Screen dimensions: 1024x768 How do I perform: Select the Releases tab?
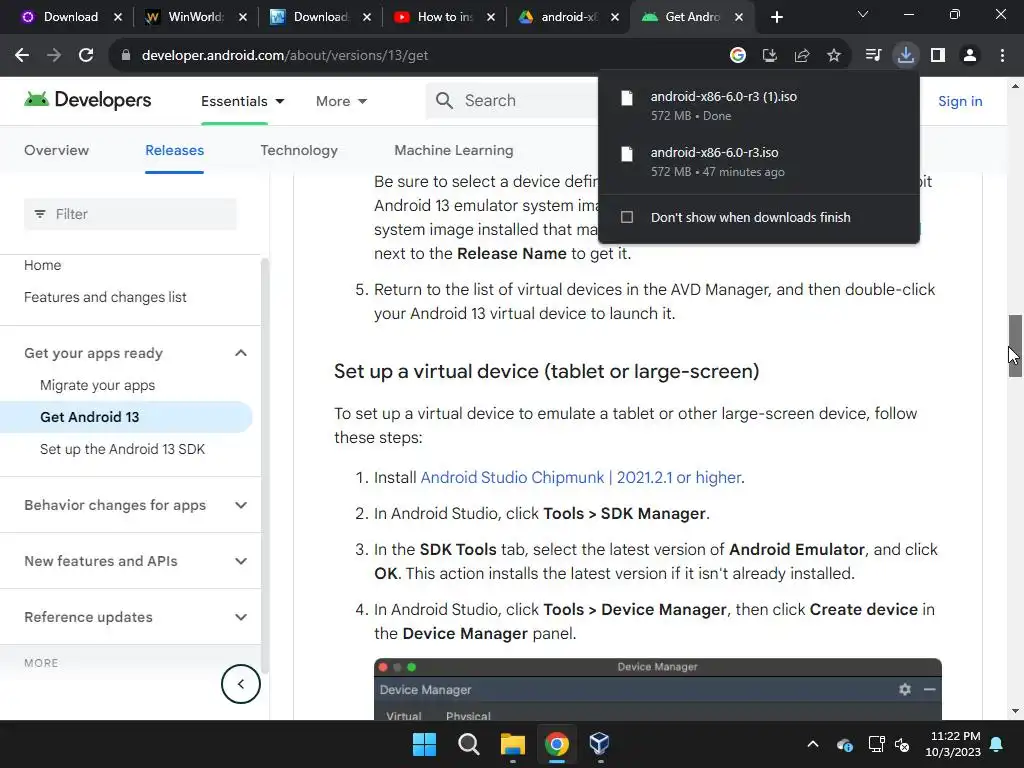click(x=174, y=150)
